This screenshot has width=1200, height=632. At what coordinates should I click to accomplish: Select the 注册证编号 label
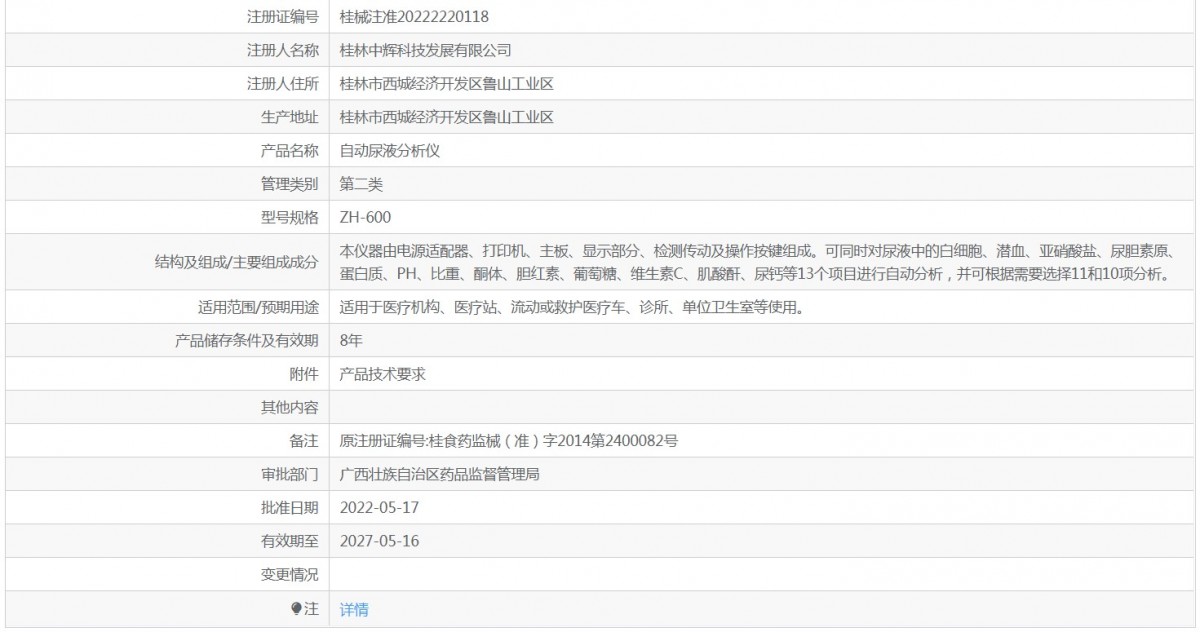283,17
